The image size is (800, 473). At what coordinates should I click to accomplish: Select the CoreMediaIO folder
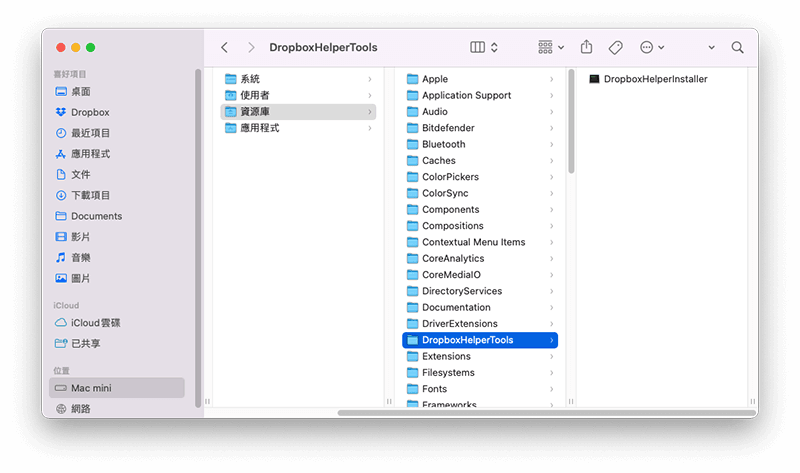[x=480, y=275]
